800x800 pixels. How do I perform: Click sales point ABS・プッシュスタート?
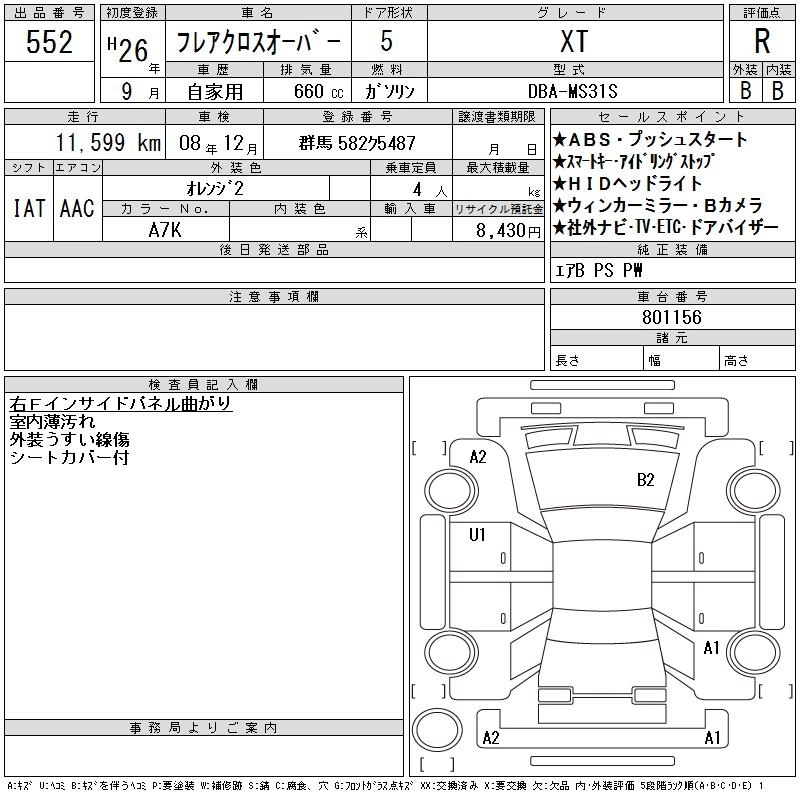click(650, 139)
